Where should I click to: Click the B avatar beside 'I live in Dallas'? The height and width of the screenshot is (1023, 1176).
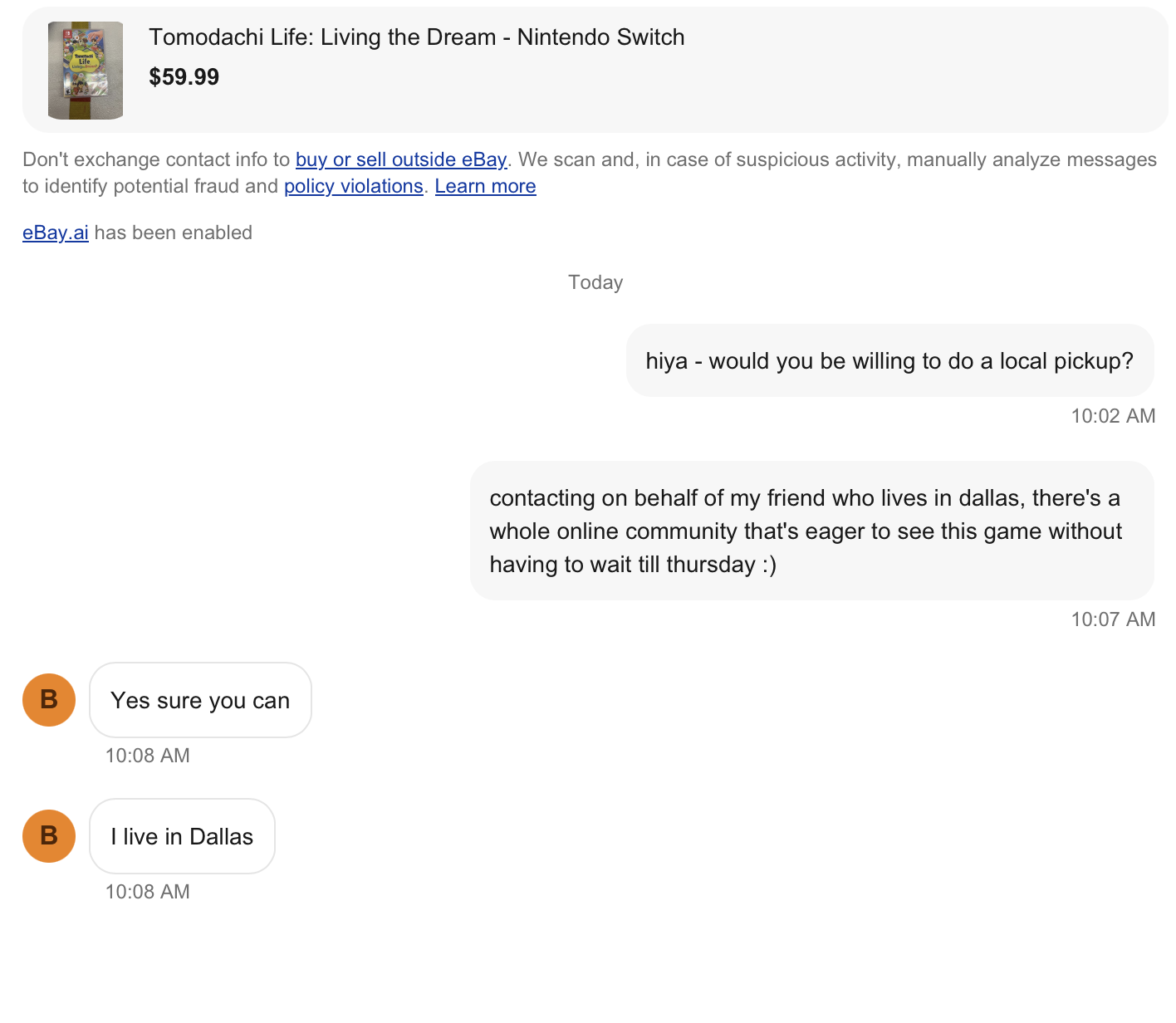click(49, 836)
